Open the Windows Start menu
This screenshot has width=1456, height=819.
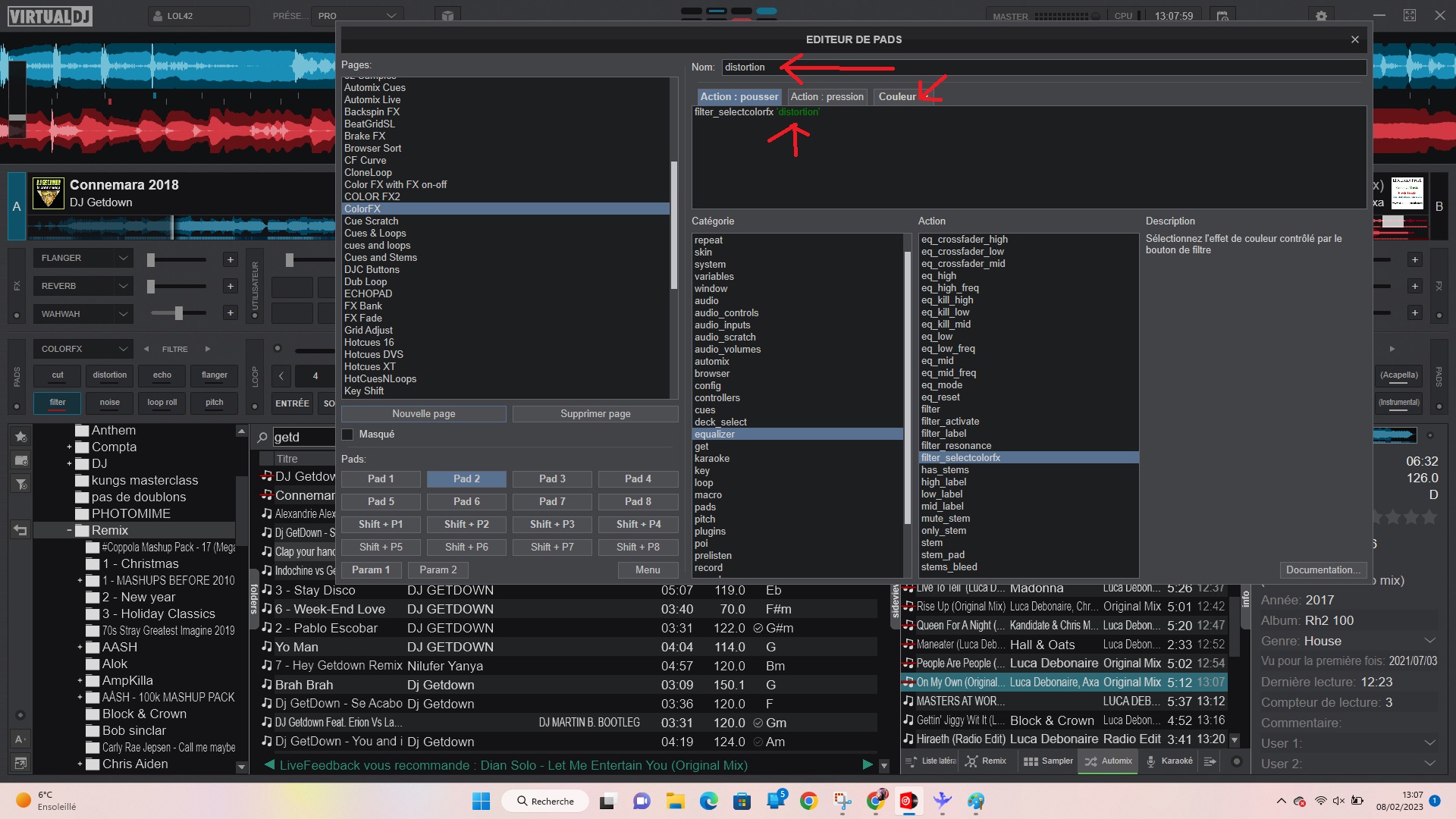(481, 801)
